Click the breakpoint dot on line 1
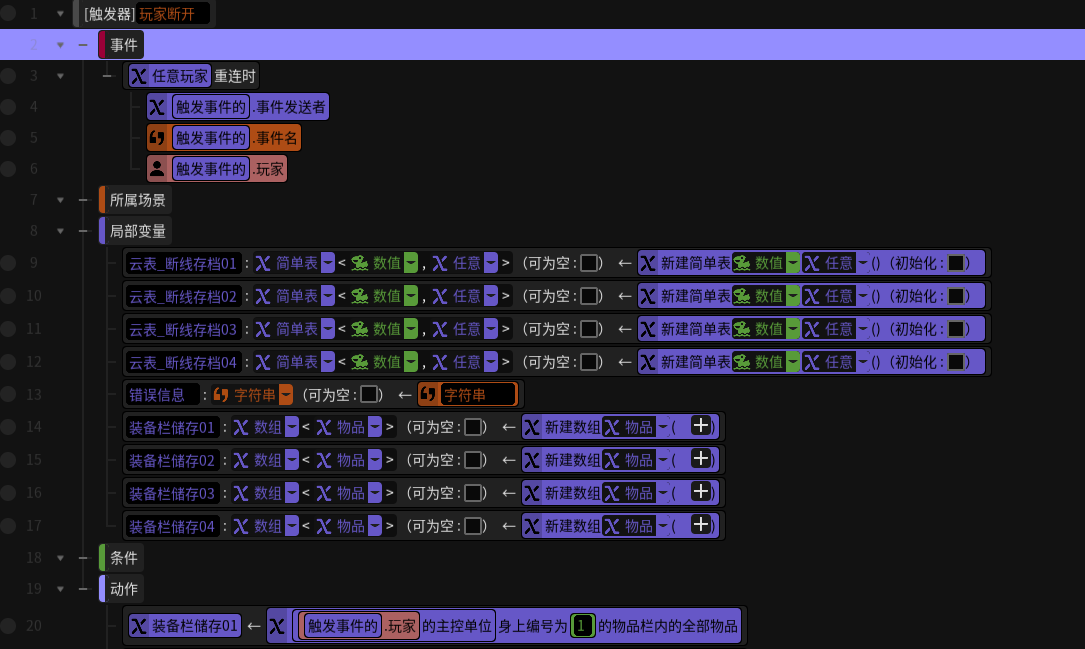The width and height of the screenshot is (1085, 649). (8, 14)
